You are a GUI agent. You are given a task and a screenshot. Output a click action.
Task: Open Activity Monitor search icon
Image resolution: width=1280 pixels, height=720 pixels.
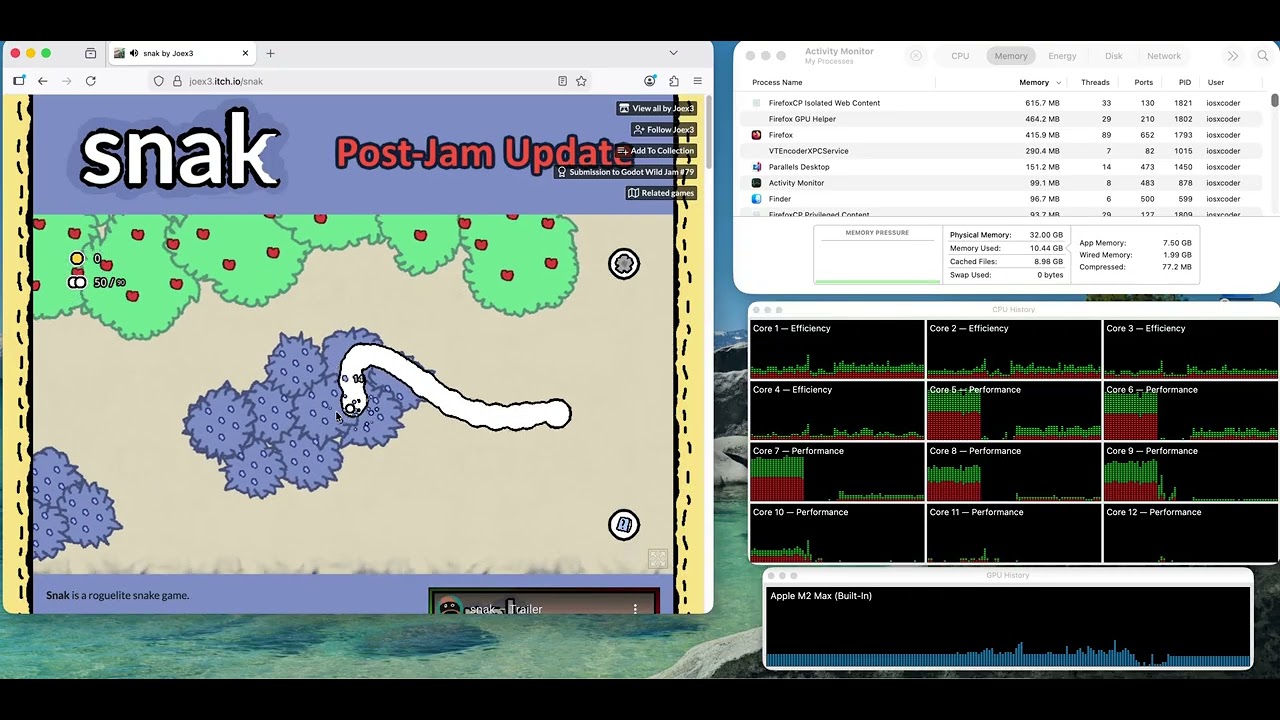coord(1263,56)
